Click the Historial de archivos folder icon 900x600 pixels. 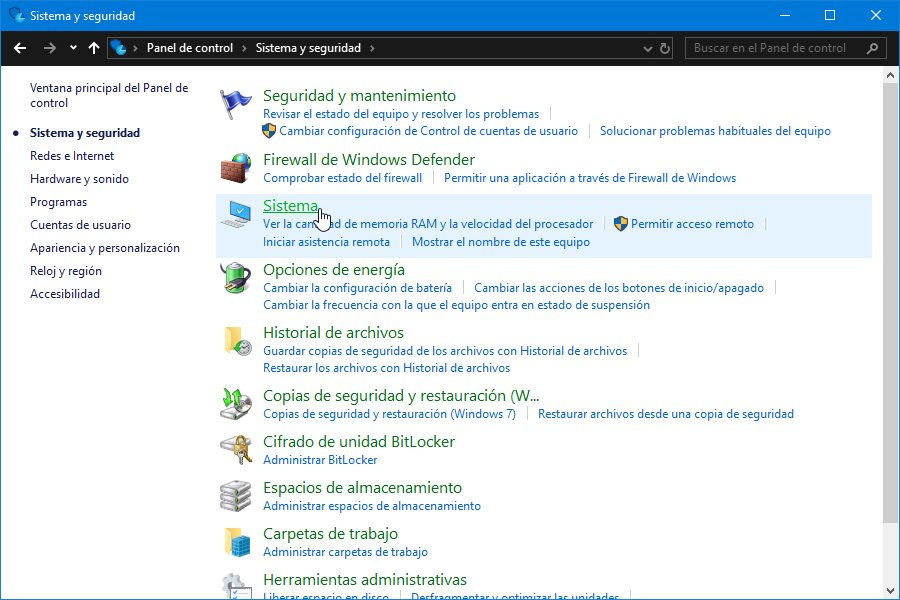(x=236, y=341)
